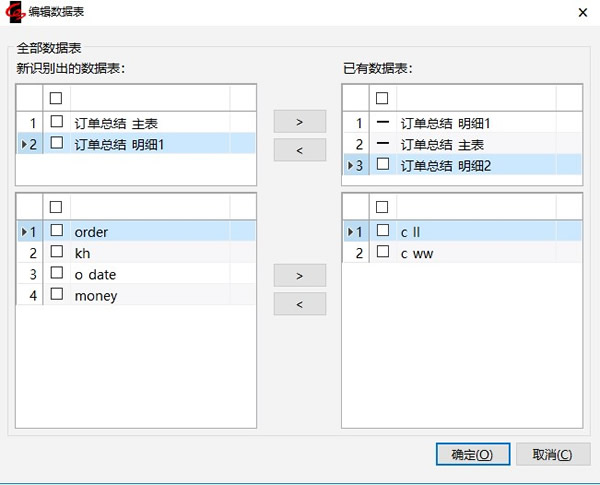The height and width of the screenshot is (485, 600).
Task: Toggle checkbox for 订单总结 明细2 in existing tables
Action: 382,165
